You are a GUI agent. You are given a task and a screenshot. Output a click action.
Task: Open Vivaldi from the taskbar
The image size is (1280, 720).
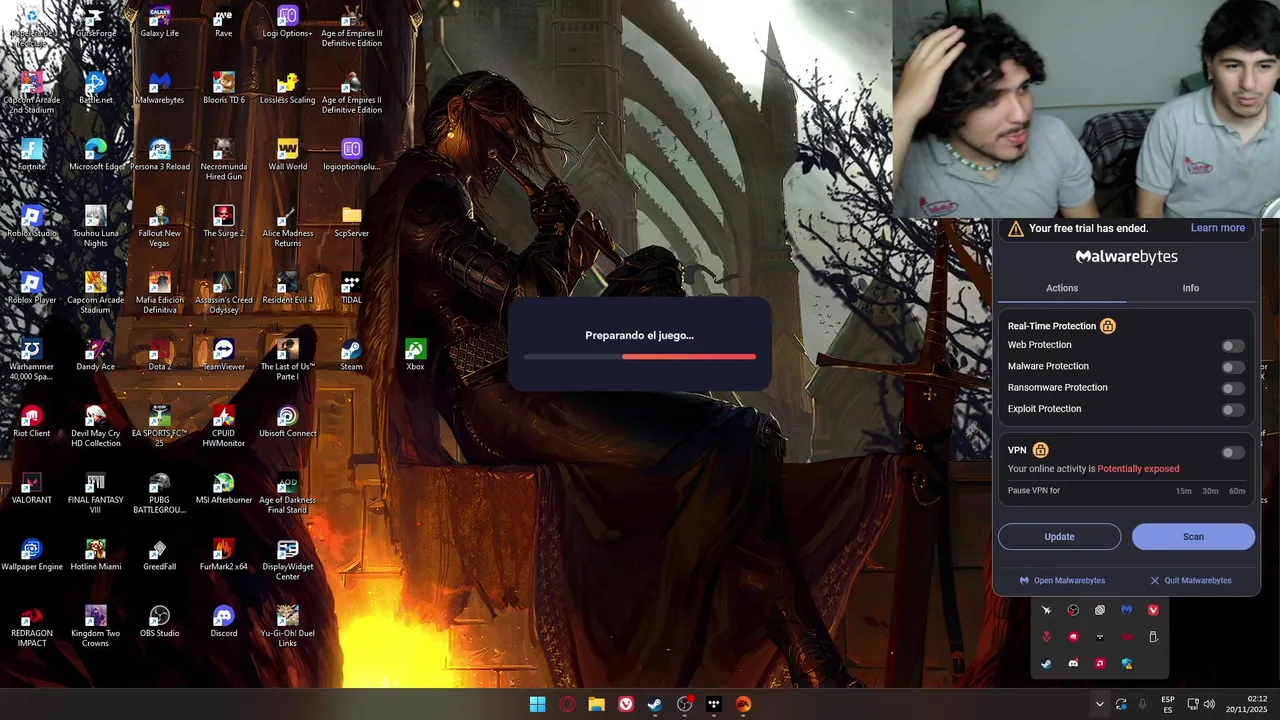tap(625, 704)
